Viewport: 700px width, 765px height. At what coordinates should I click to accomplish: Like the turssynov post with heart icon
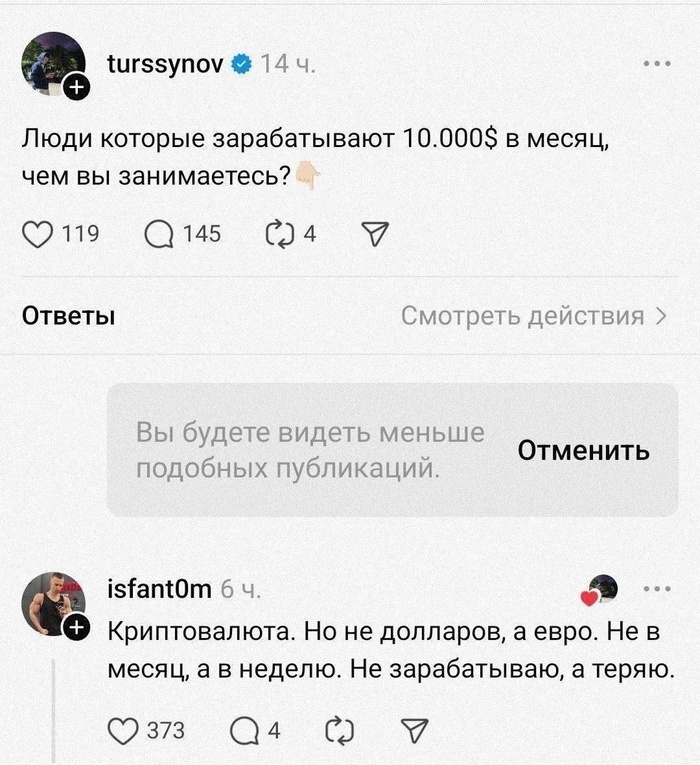[x=38, y=234]
